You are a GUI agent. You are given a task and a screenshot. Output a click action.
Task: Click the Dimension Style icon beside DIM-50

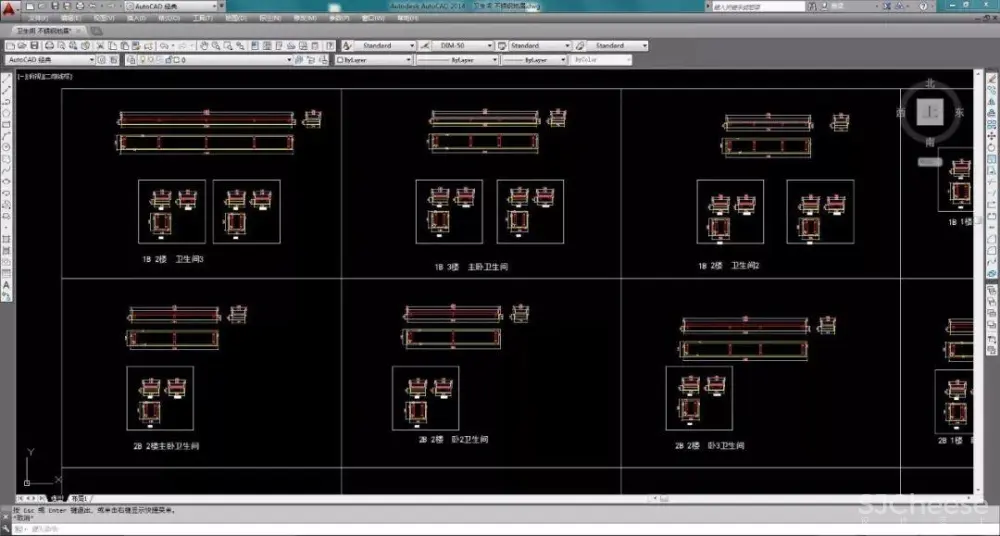(x=425, y=46)
